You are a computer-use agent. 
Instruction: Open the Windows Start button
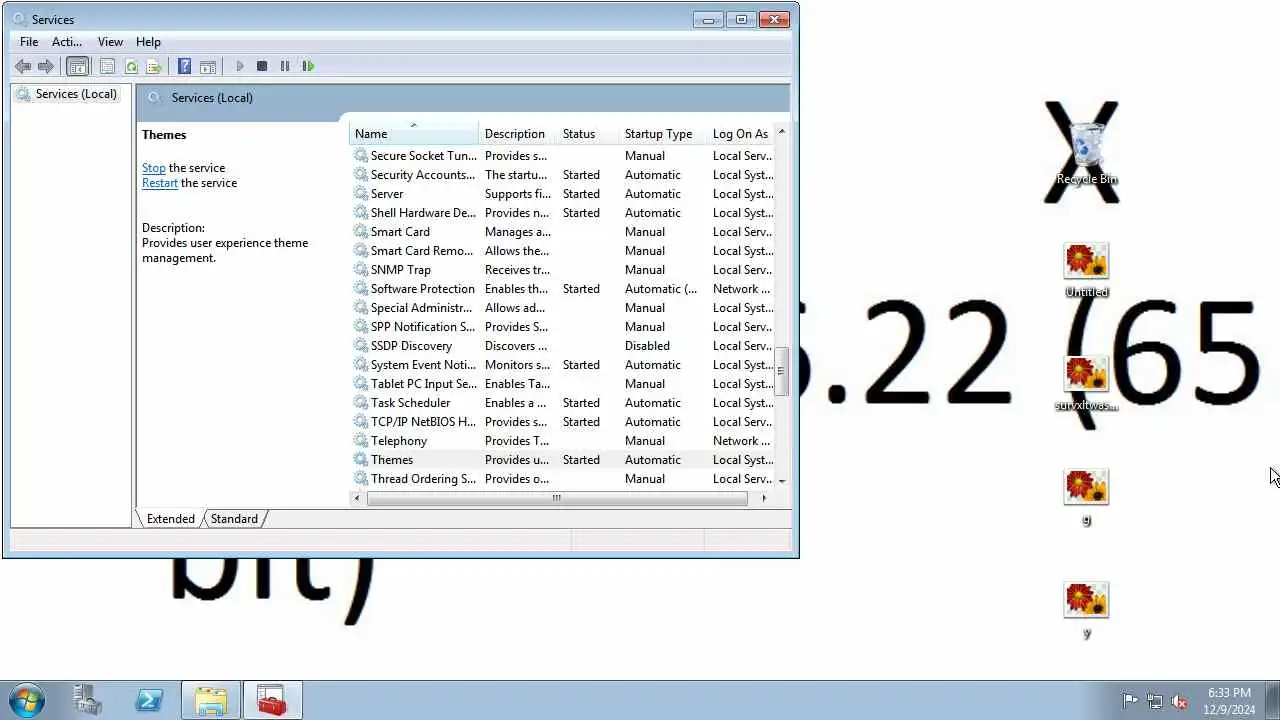tap(27, 700)
